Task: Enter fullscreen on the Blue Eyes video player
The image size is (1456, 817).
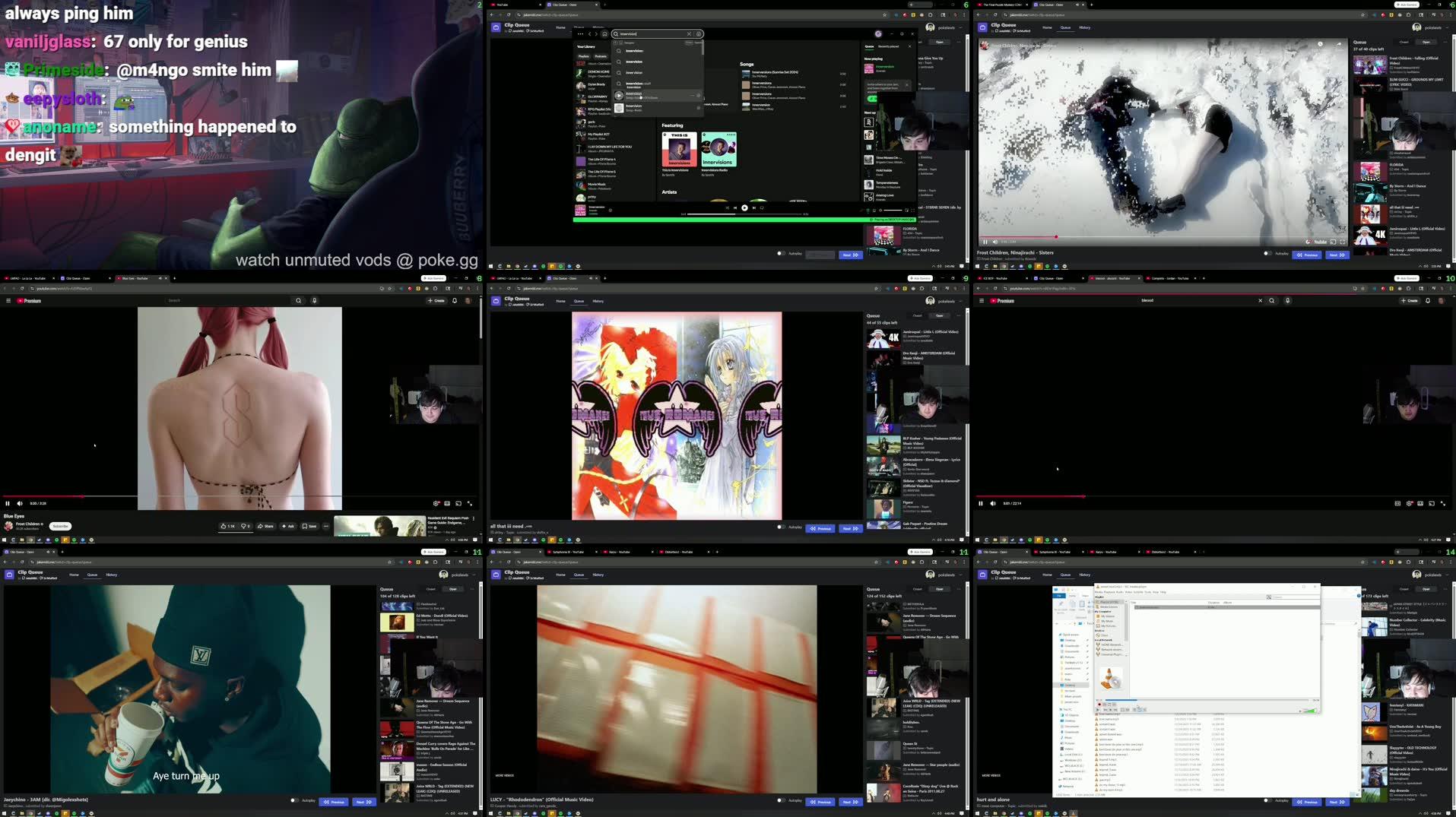Action: 470,503
